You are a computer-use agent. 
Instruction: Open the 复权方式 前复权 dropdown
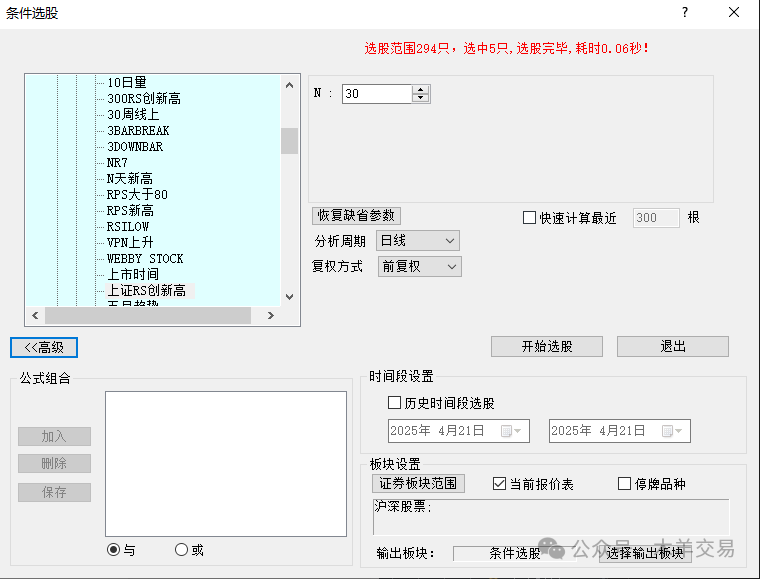(x=420, y=266)
